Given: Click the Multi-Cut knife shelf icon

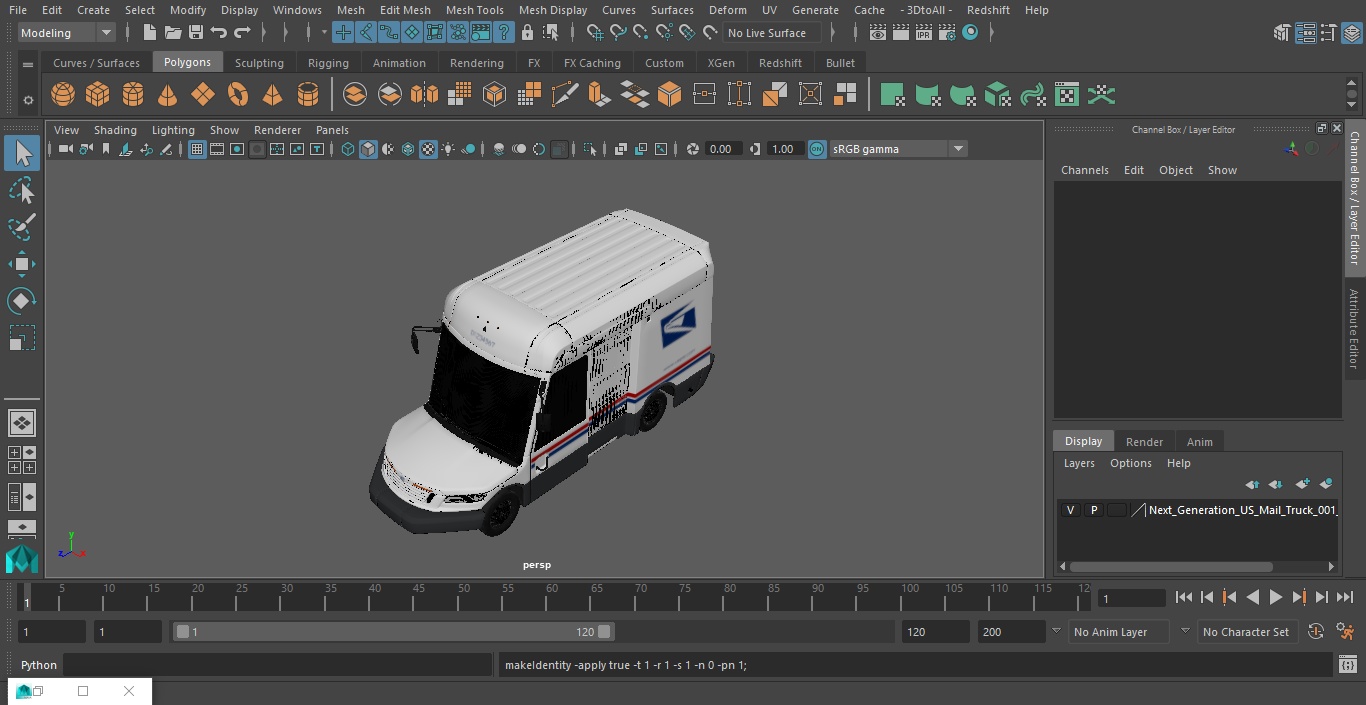Looking at the screenshot, I should [x=565, y=95].
